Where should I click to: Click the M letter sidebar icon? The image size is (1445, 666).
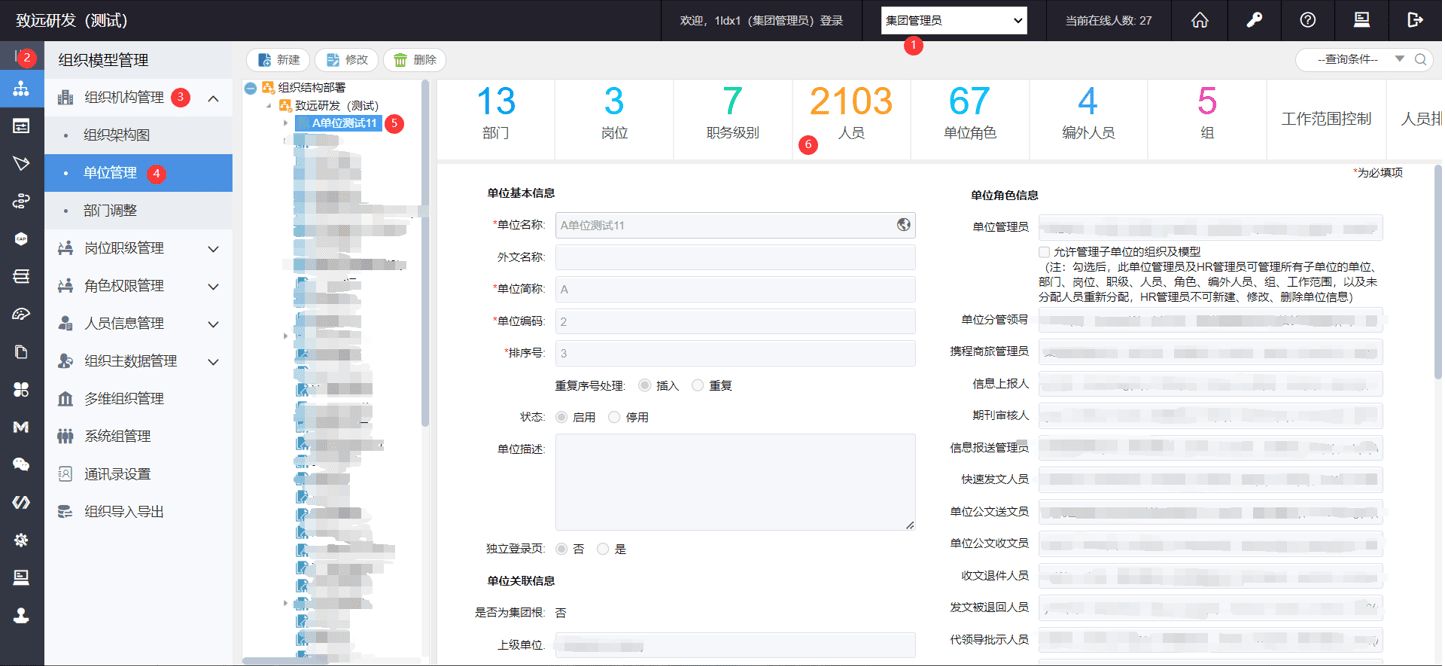pyautogui.click(x=21, y=427)
